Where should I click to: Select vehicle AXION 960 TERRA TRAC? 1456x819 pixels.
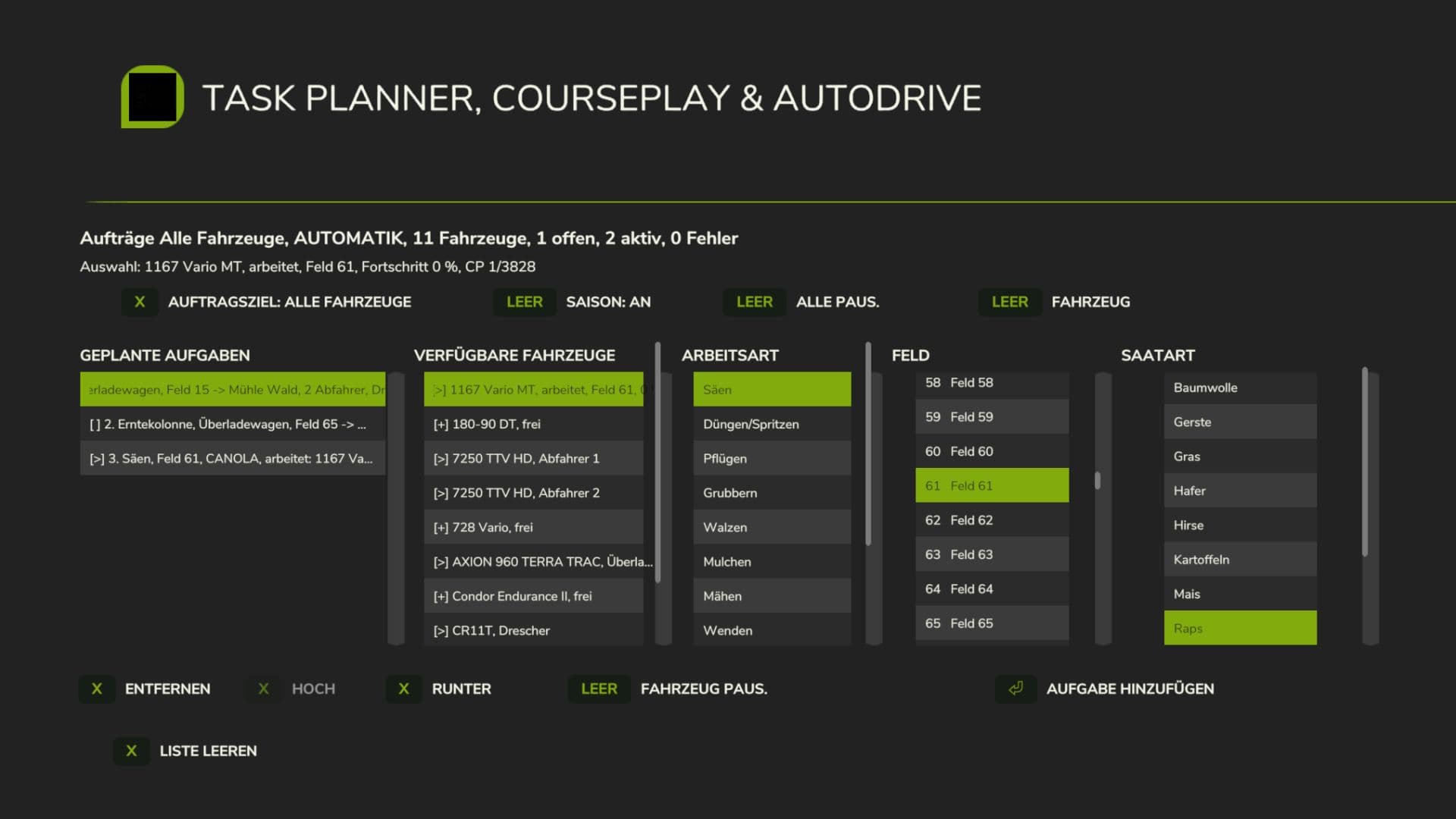coord(534,561)
